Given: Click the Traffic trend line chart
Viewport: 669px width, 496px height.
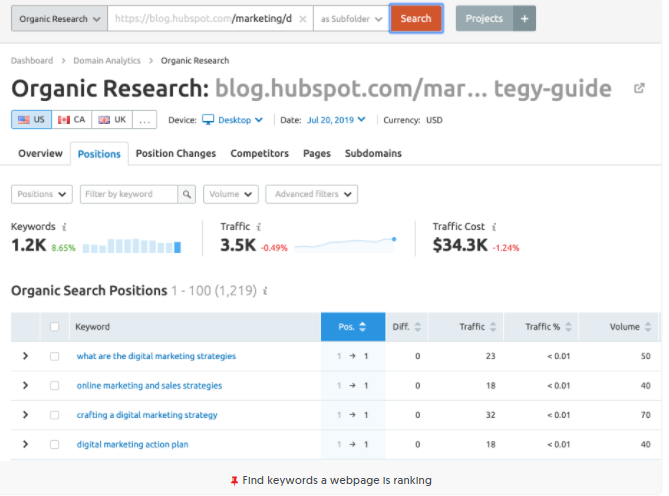Looking at the screenshot, I should tap(345, 245).
